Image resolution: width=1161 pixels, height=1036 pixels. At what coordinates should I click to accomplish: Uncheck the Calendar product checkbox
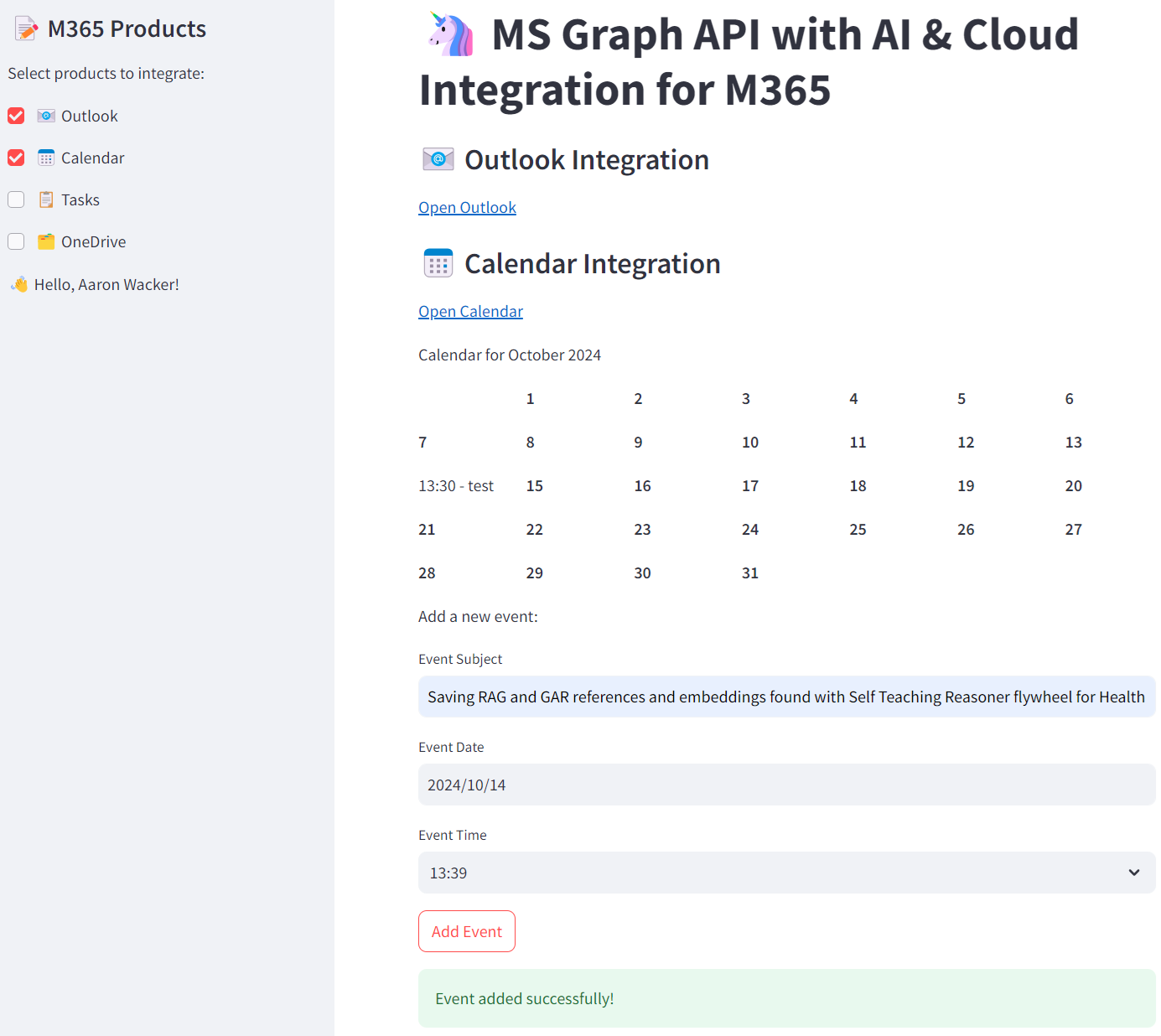[16, 158]
